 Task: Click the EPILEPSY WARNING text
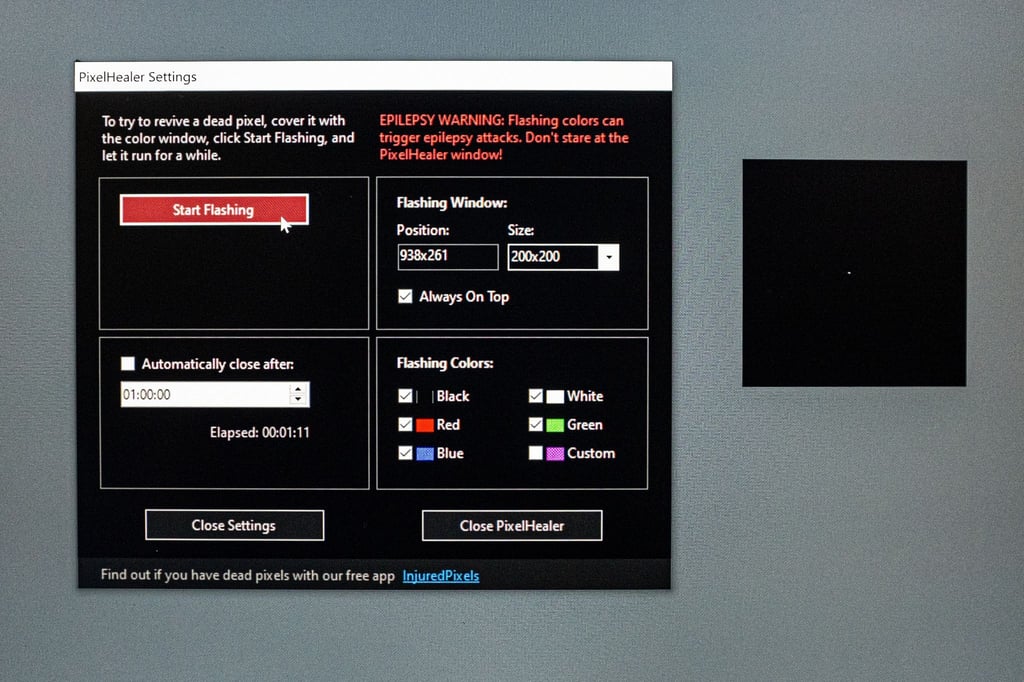(504, 138)
